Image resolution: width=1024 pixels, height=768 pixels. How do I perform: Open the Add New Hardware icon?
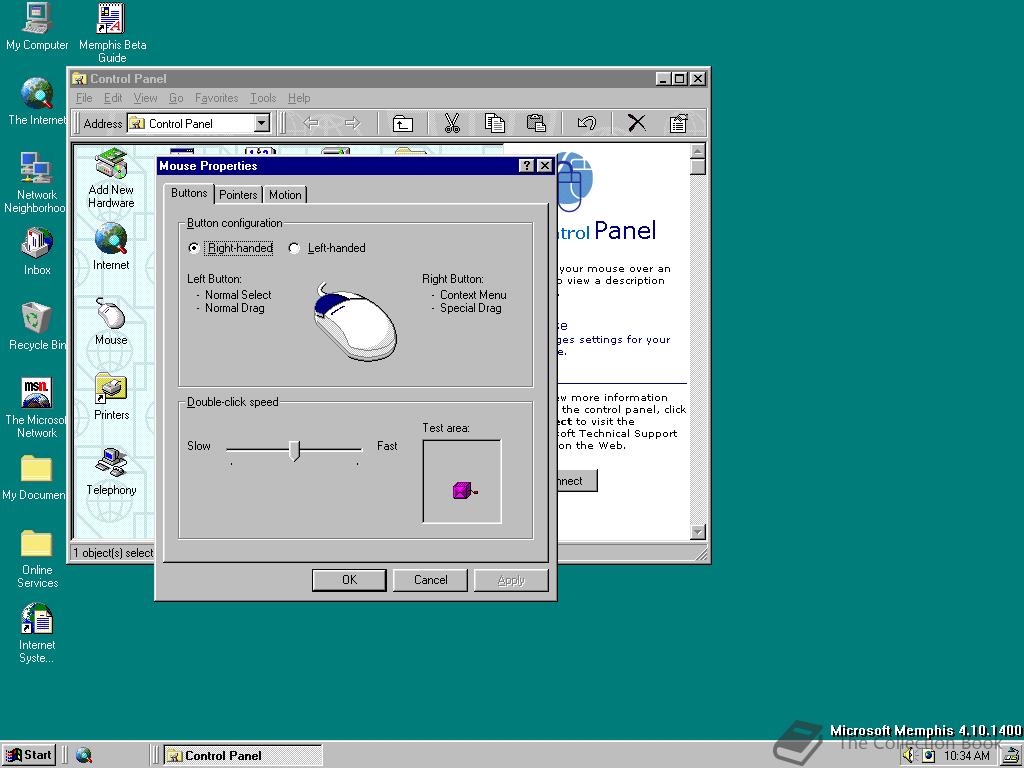click(x=111, y=166)
